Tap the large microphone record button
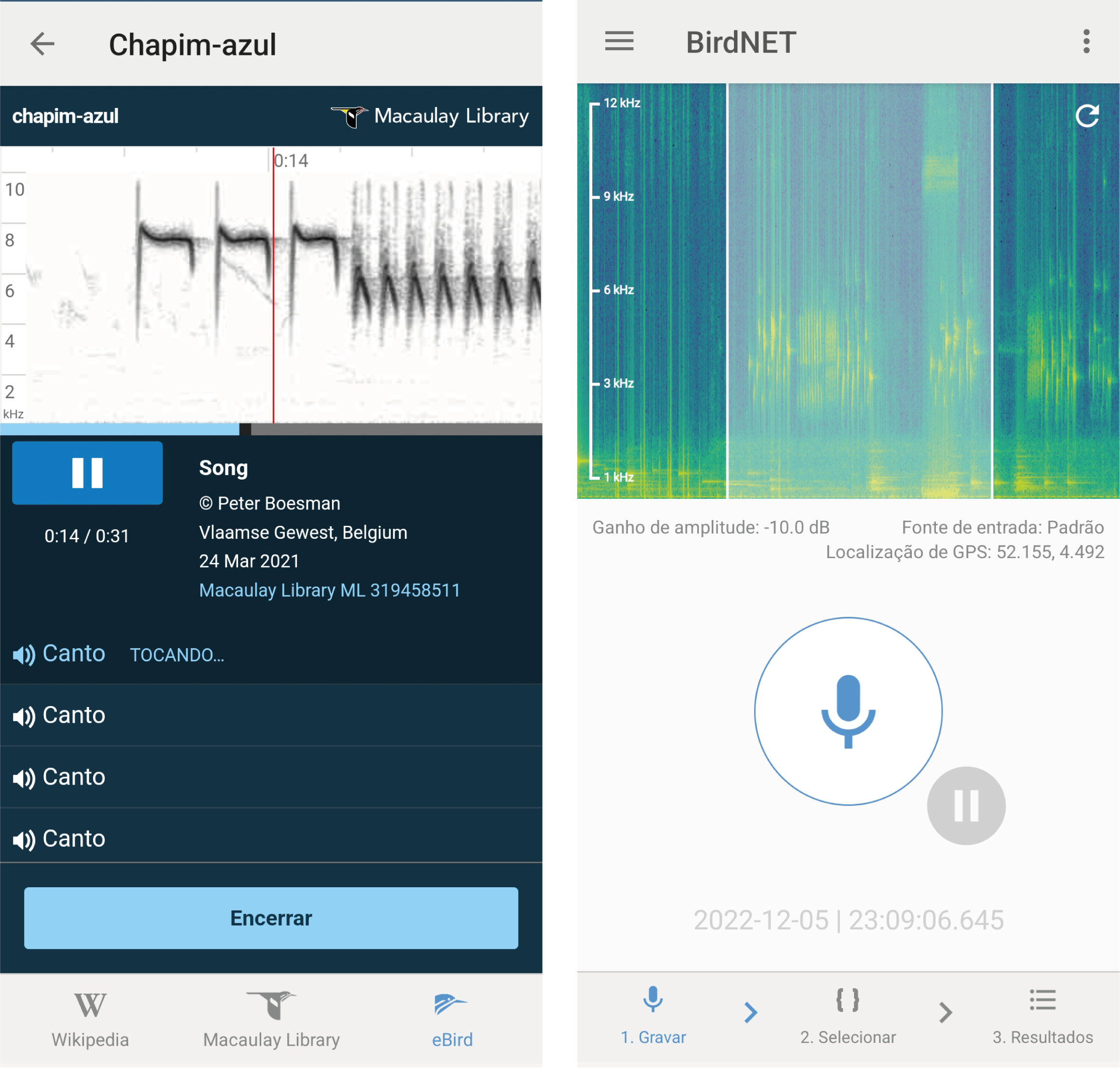 tap(848, 711)
